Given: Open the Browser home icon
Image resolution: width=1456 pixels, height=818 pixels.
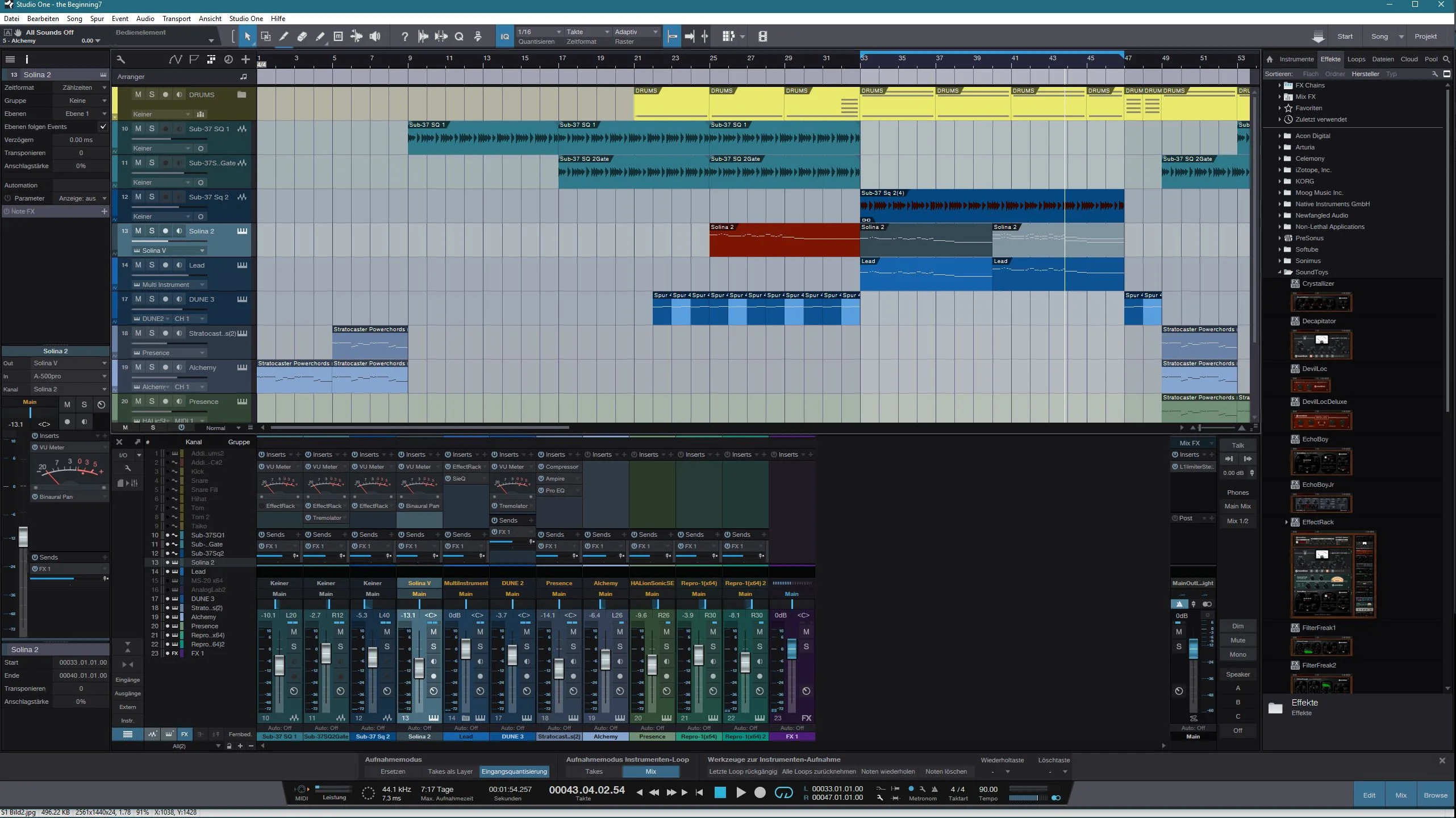Looking at the screenshot, I should click(x=1270, y=59).
